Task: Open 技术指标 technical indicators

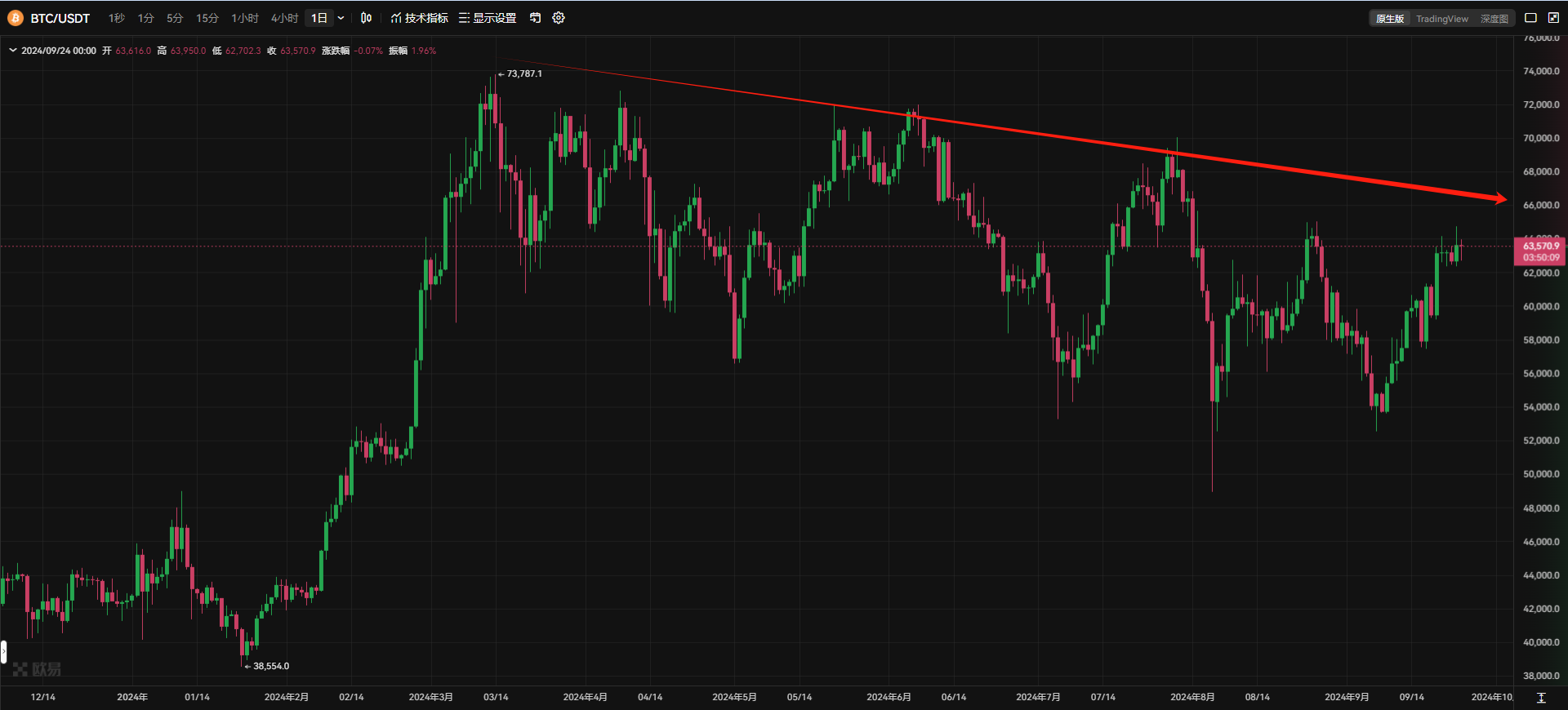Action: coord(419,18)
